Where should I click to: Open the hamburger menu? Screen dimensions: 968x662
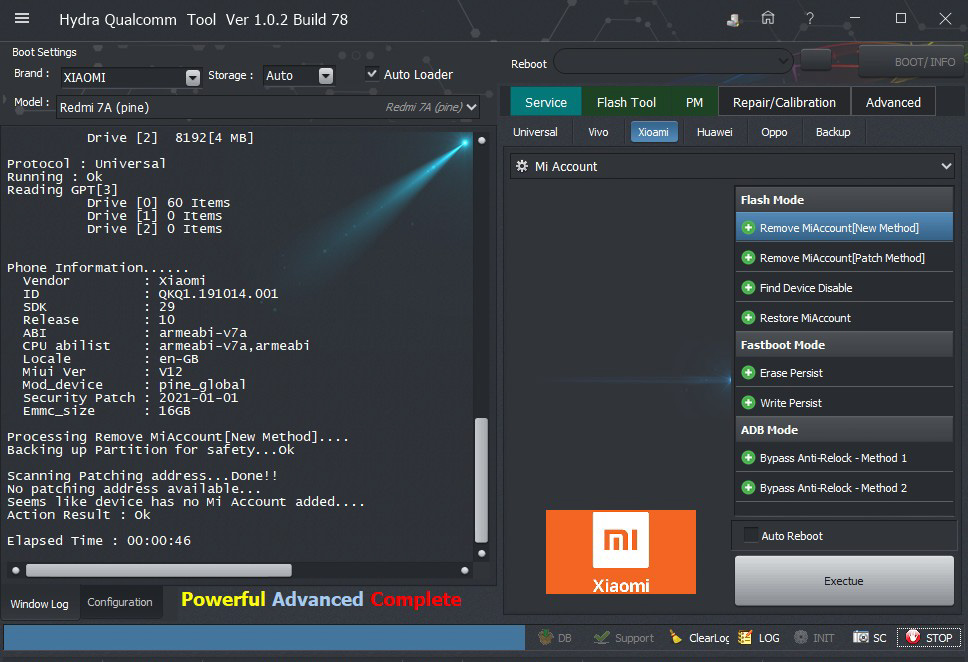22,19
